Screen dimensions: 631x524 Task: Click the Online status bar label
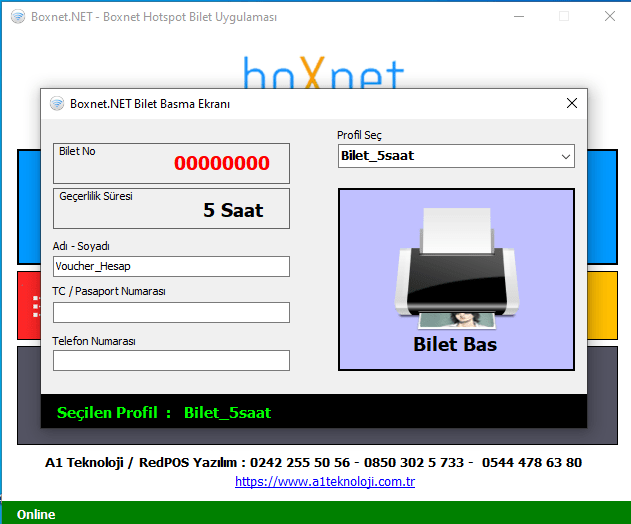[36, 514]
